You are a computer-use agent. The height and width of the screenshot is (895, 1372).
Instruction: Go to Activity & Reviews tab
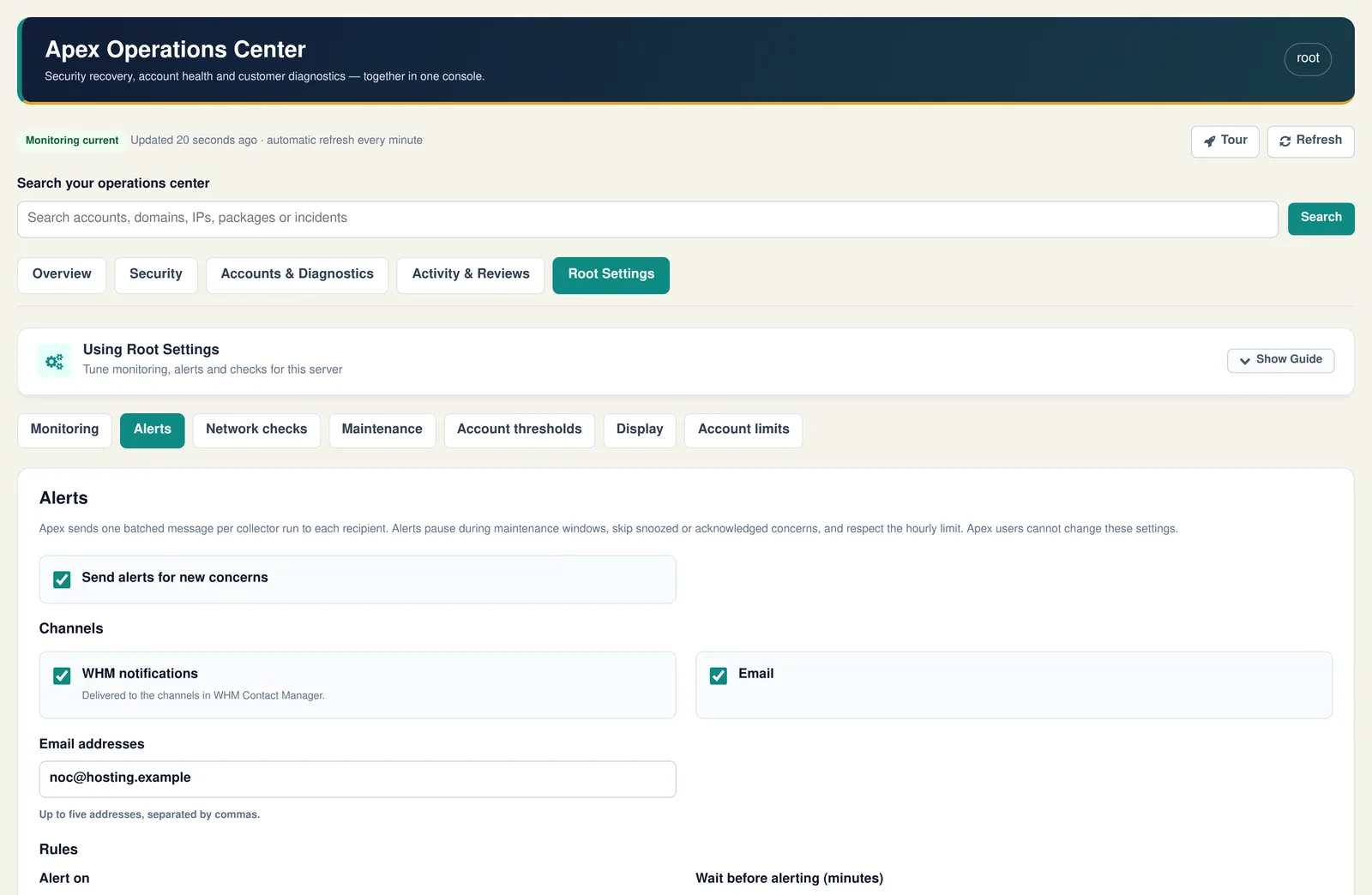[471, 275]
